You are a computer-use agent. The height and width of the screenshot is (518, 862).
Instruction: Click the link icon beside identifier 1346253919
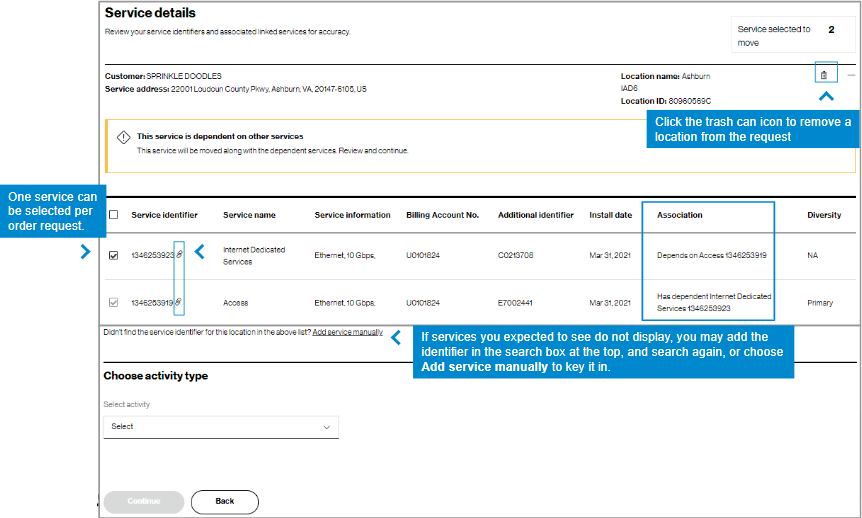coord(178,302)
